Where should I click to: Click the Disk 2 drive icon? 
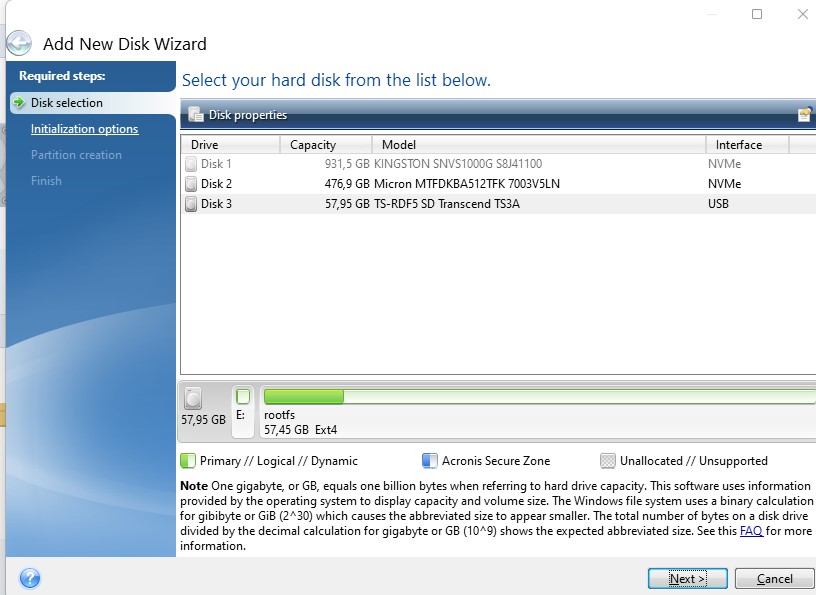(x=191, y=184)
